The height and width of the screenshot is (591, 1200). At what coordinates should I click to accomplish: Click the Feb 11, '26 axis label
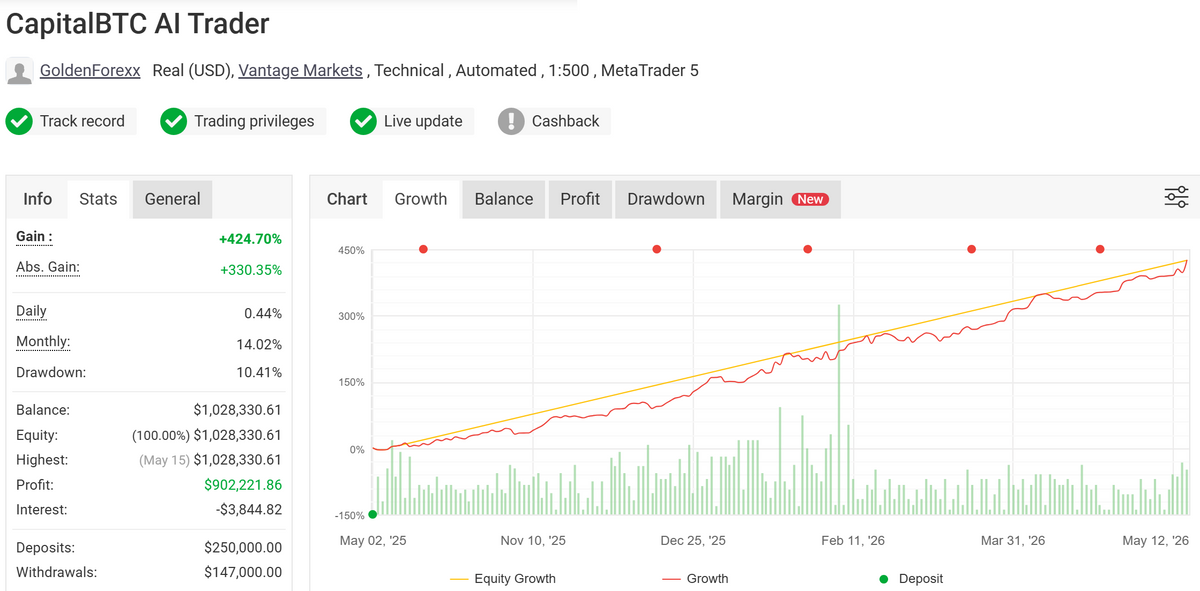[853, 540]
